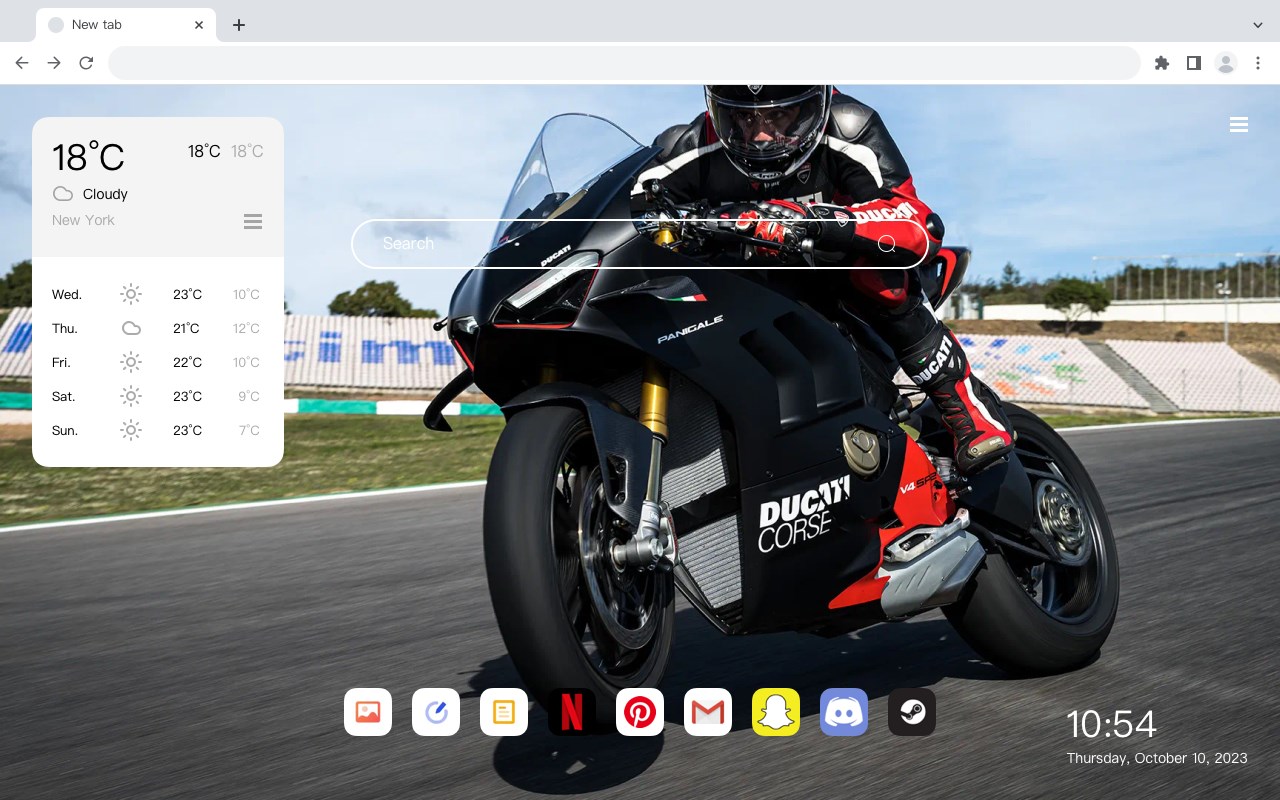Select the Fri. forecast row
Viewport: 1280px width, 800px height.
[x=158, y=362]
